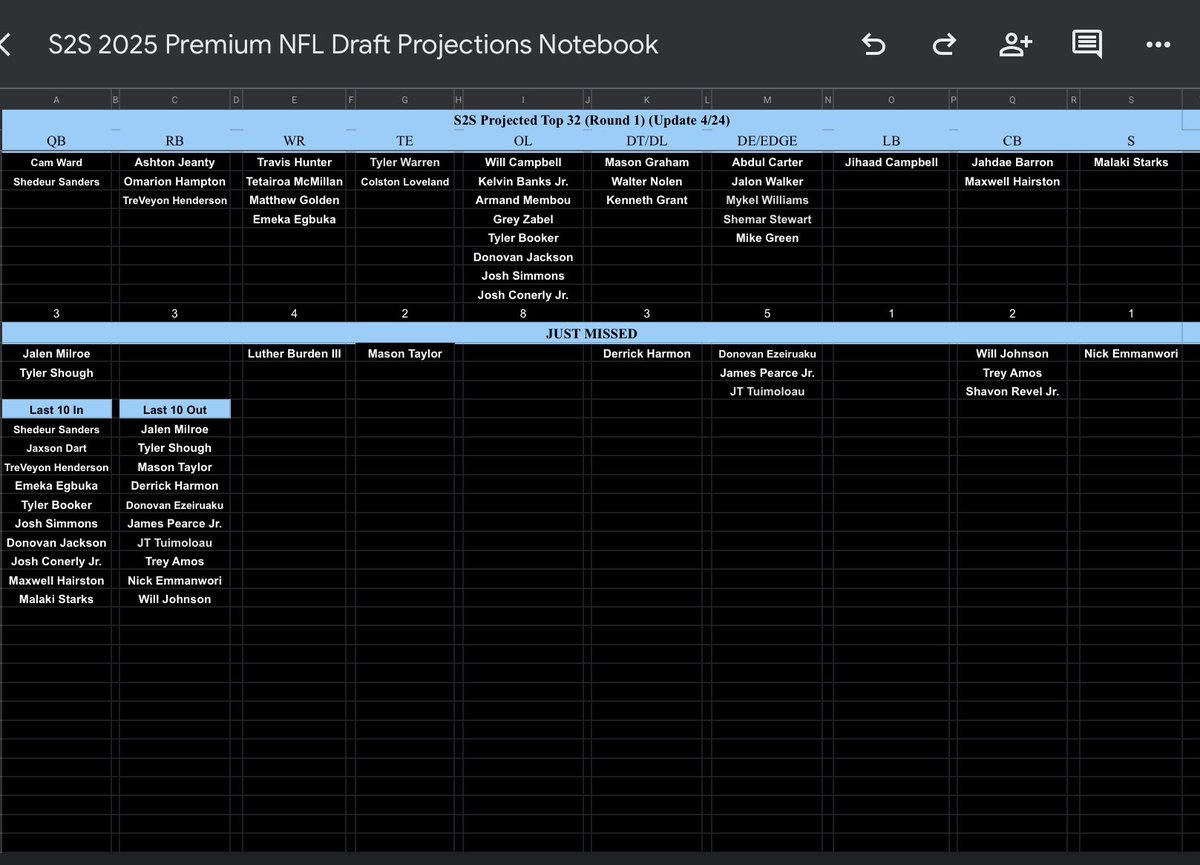Screen dimensions: 1200x865
Task: Select the Abdul Carter cell
Action: tap(767, 162)
